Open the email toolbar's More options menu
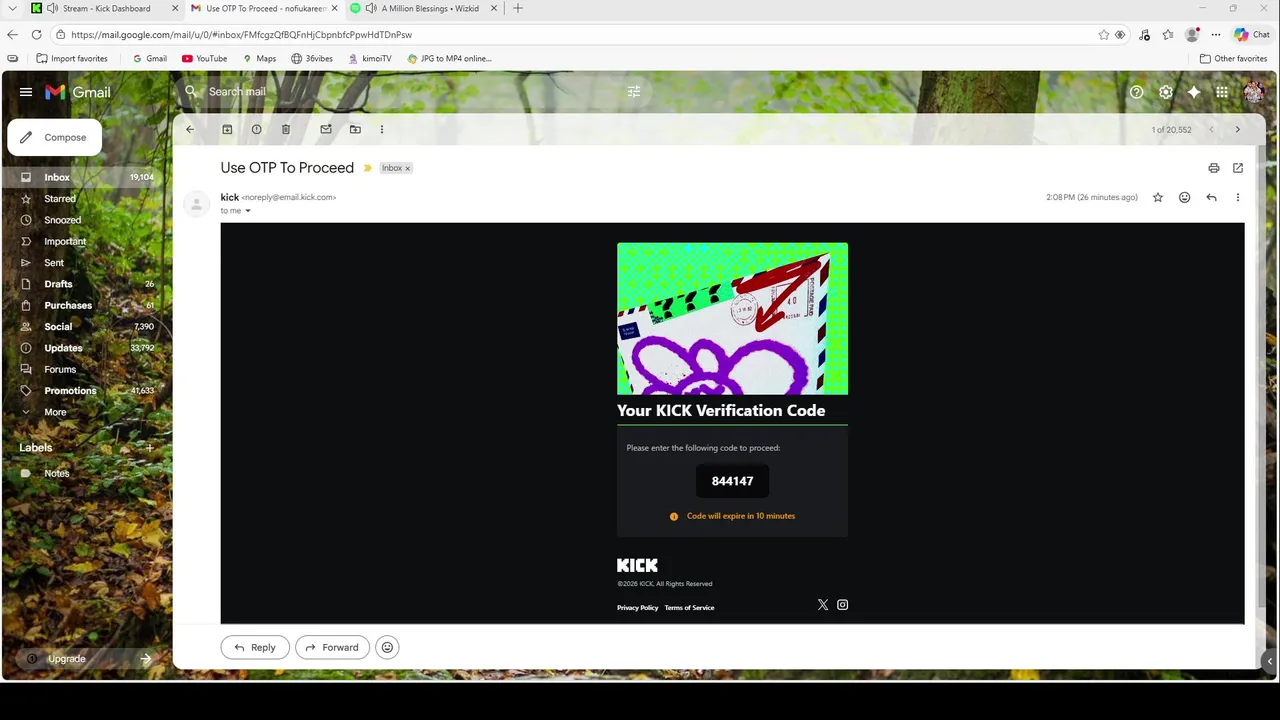Image resolution: width=1280 pixels, height=720 pixels. 381,129
